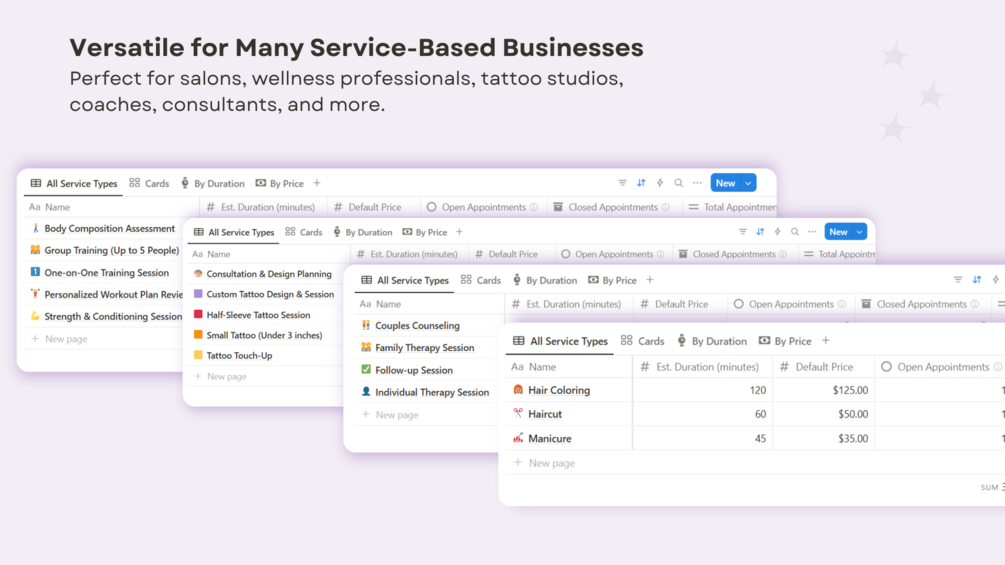Click the Half-Sleeve Tattoo Session red square icon
This screenshot has width=1005, height=565.
198,315
